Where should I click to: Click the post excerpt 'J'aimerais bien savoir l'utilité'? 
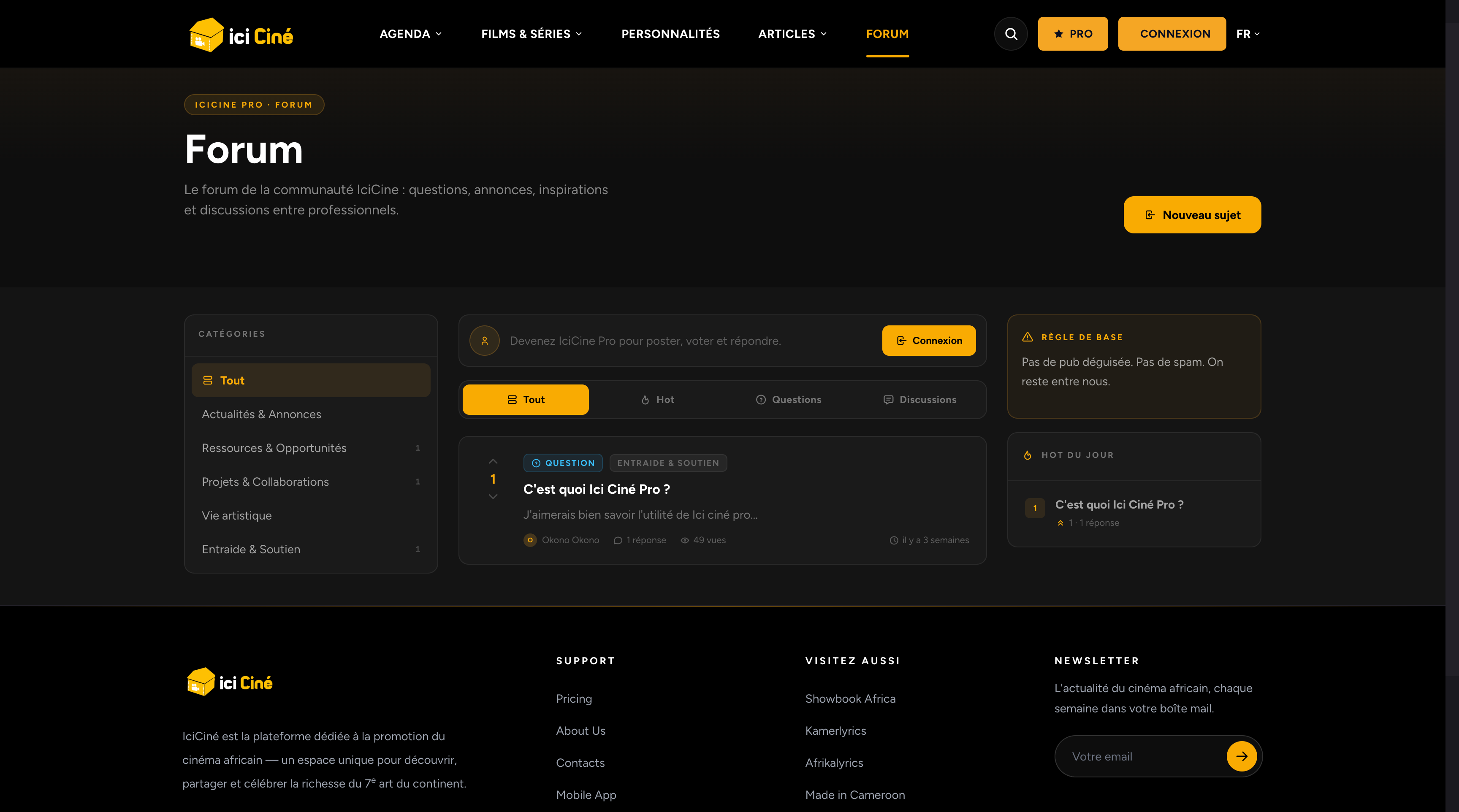pyautogui.click(x=640, y=515)
